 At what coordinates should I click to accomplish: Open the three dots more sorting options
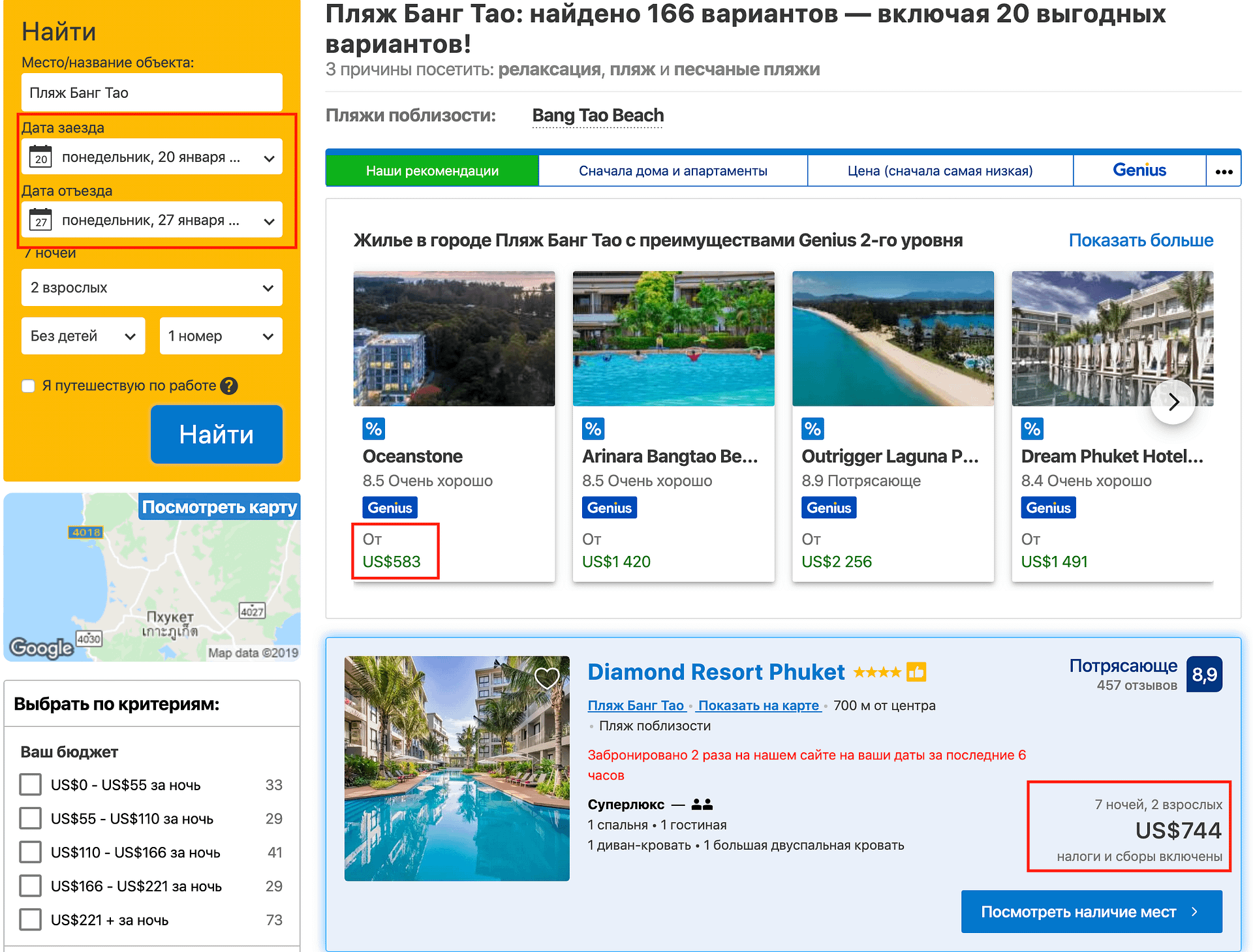[x=1224, y=171]
